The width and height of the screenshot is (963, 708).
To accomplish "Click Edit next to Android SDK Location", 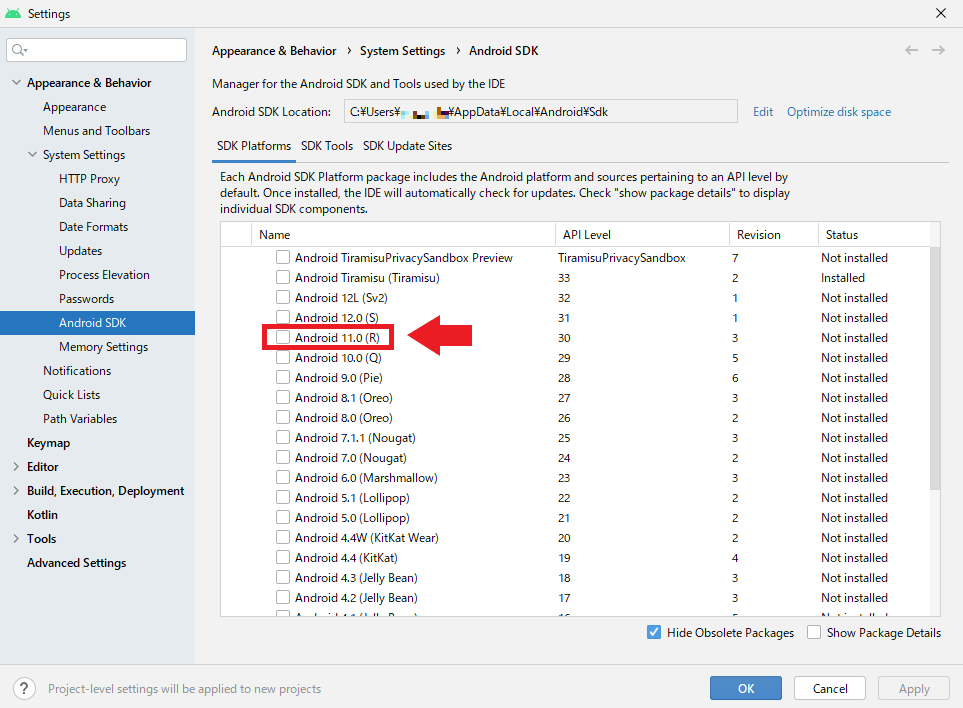I will click(x=763, y=111).
